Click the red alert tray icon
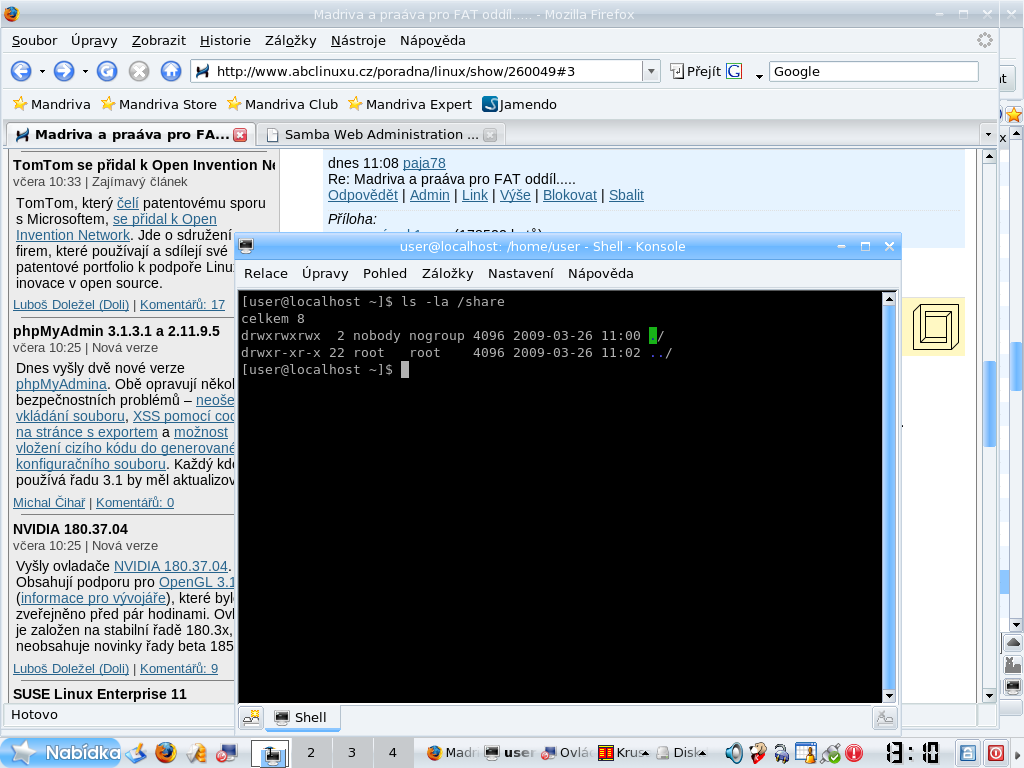The image size is (1024, 768). pyautogui.click(x=854, y=753)
